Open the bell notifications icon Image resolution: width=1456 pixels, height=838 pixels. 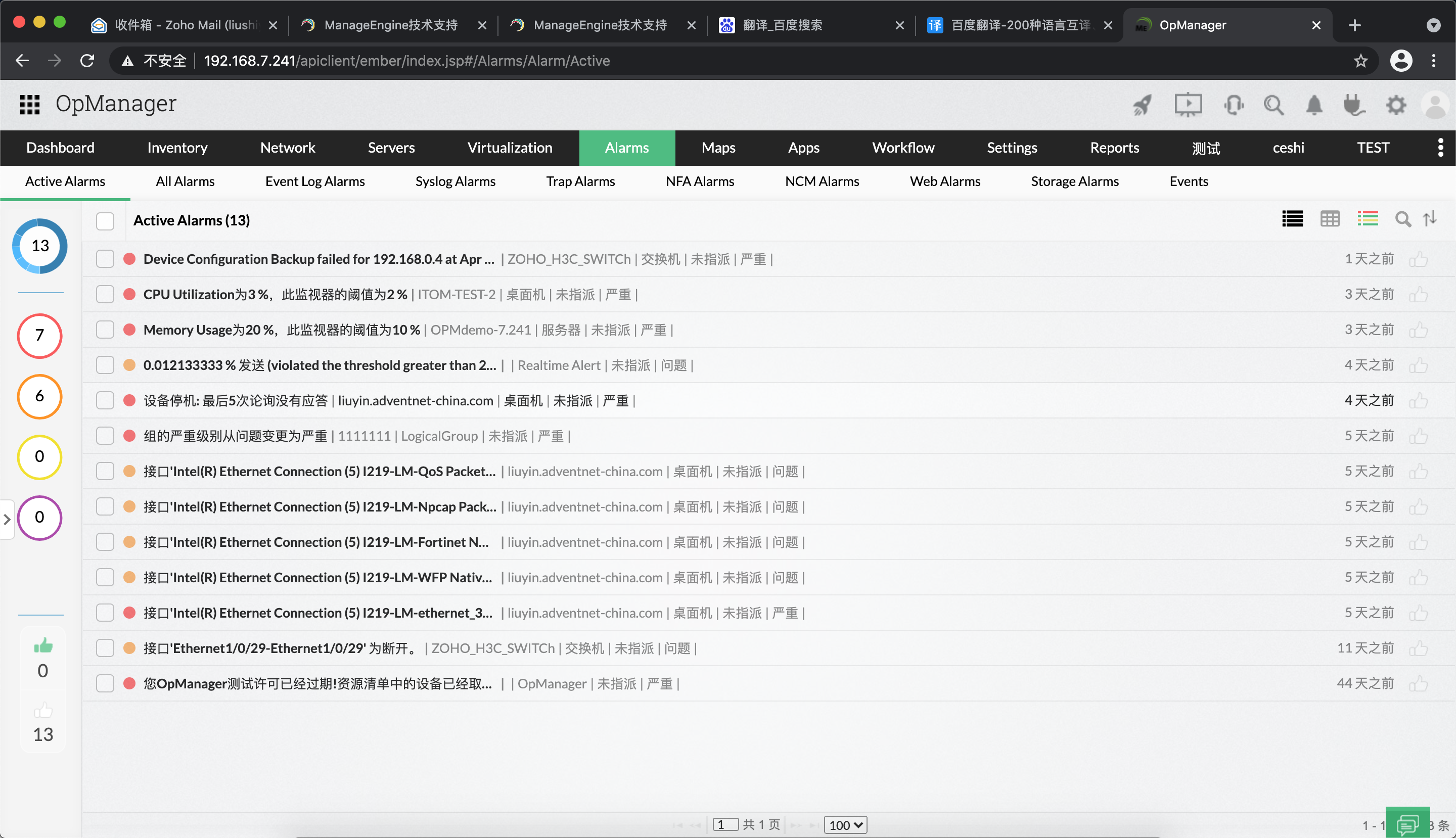point(1314,105)
